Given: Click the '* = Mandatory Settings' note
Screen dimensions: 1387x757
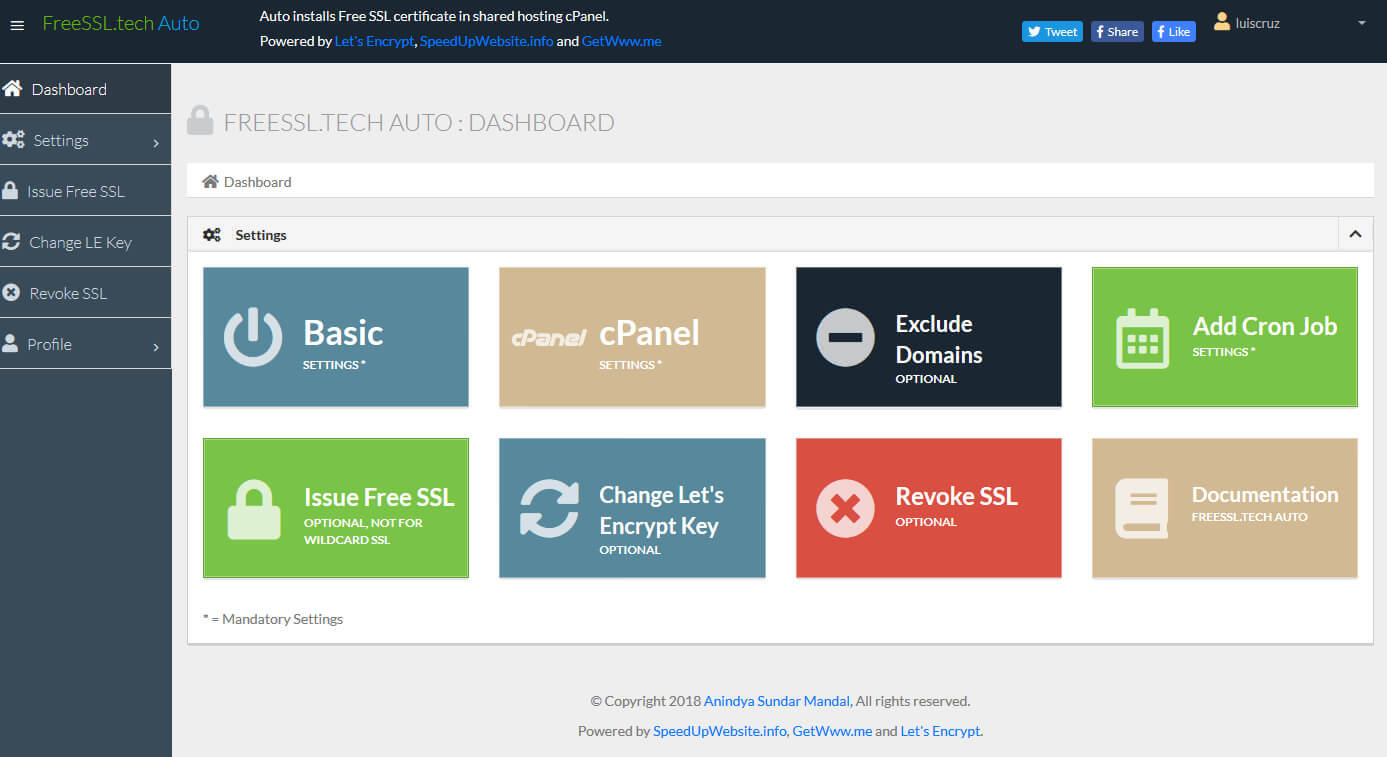Looking at the screenshot, I should point(273,619).
